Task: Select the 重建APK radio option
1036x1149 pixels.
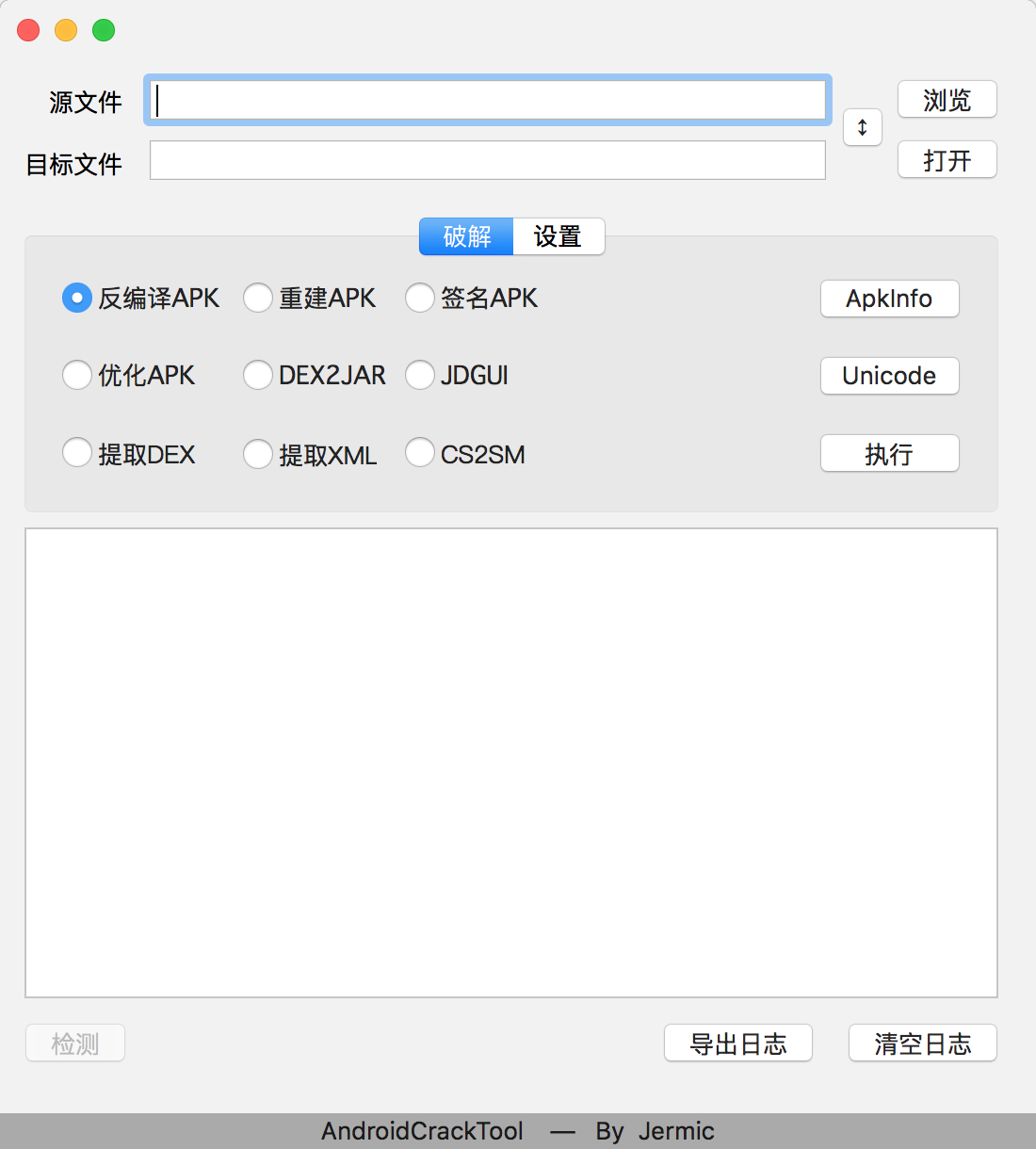Action: click(x=258, y=298)
